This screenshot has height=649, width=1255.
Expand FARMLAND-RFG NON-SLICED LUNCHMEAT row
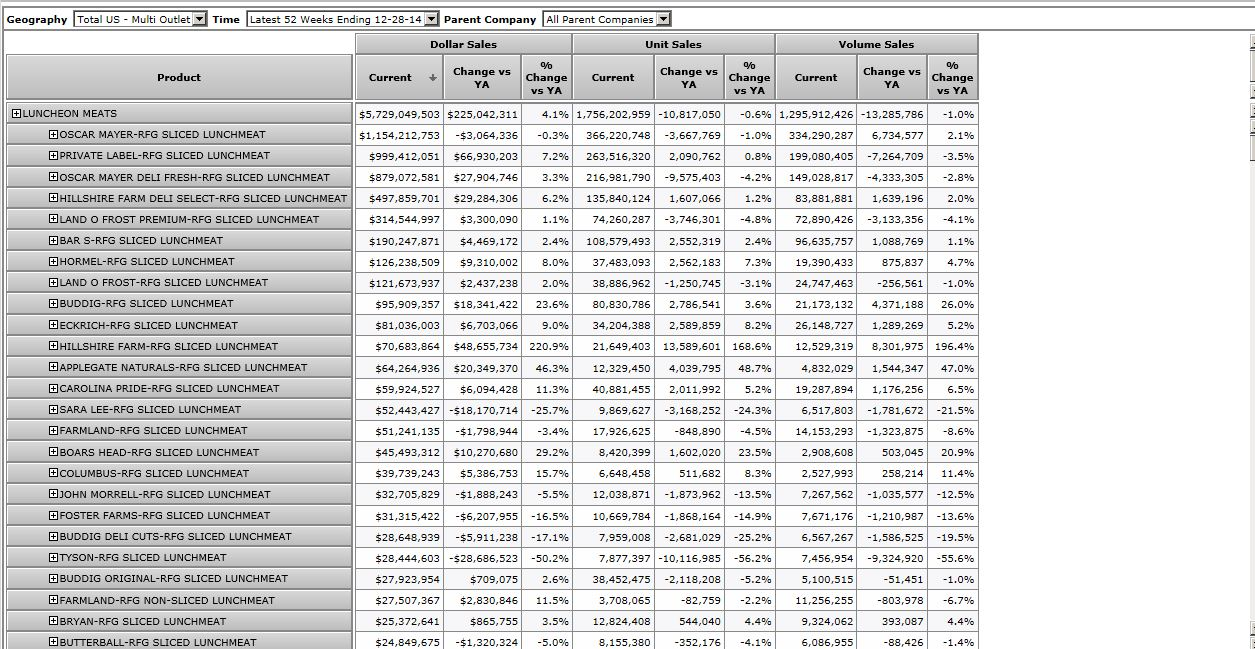point(53,600)
